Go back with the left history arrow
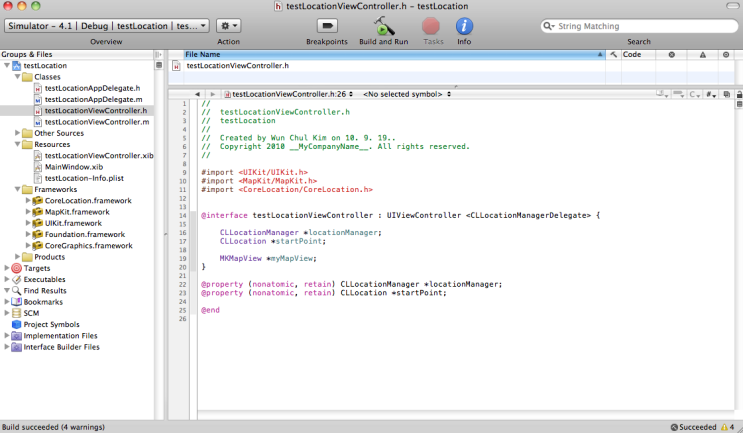 197,94
